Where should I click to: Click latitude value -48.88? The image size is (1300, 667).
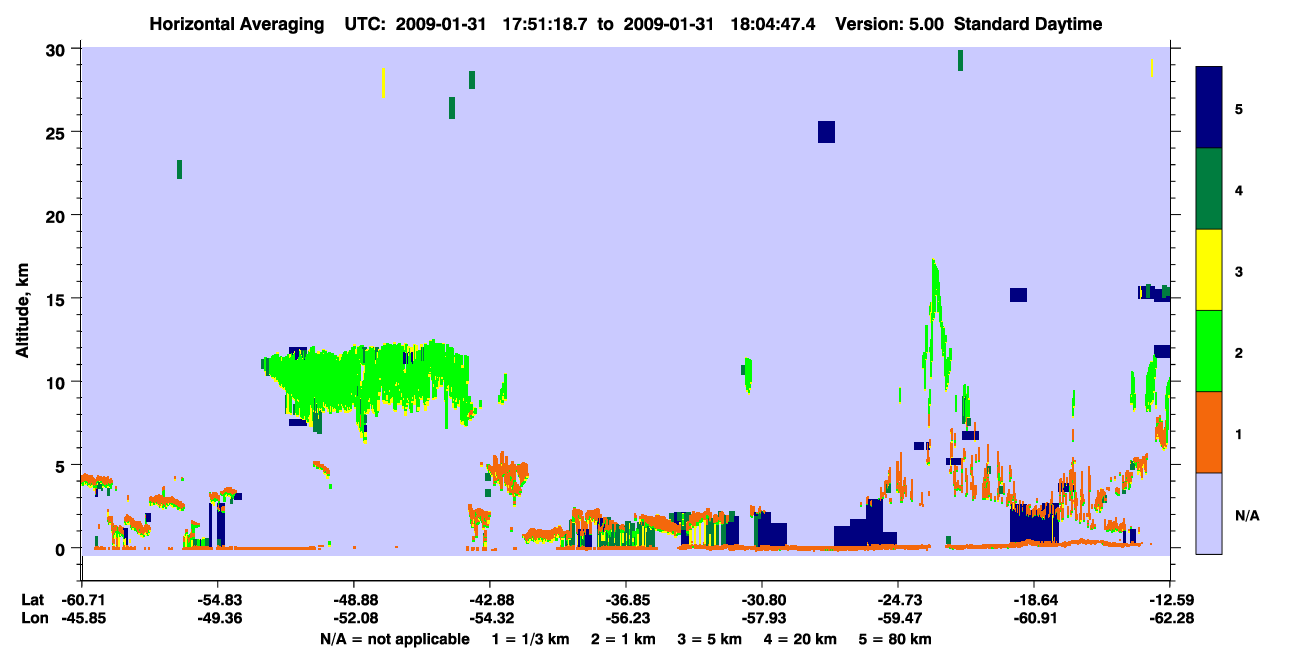click(x=354, y=599)
